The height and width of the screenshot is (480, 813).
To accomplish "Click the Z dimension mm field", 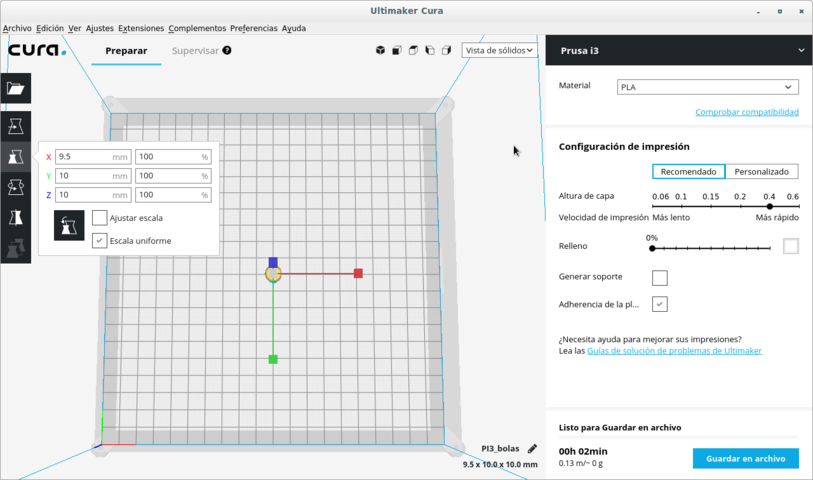I will (93, 195).
